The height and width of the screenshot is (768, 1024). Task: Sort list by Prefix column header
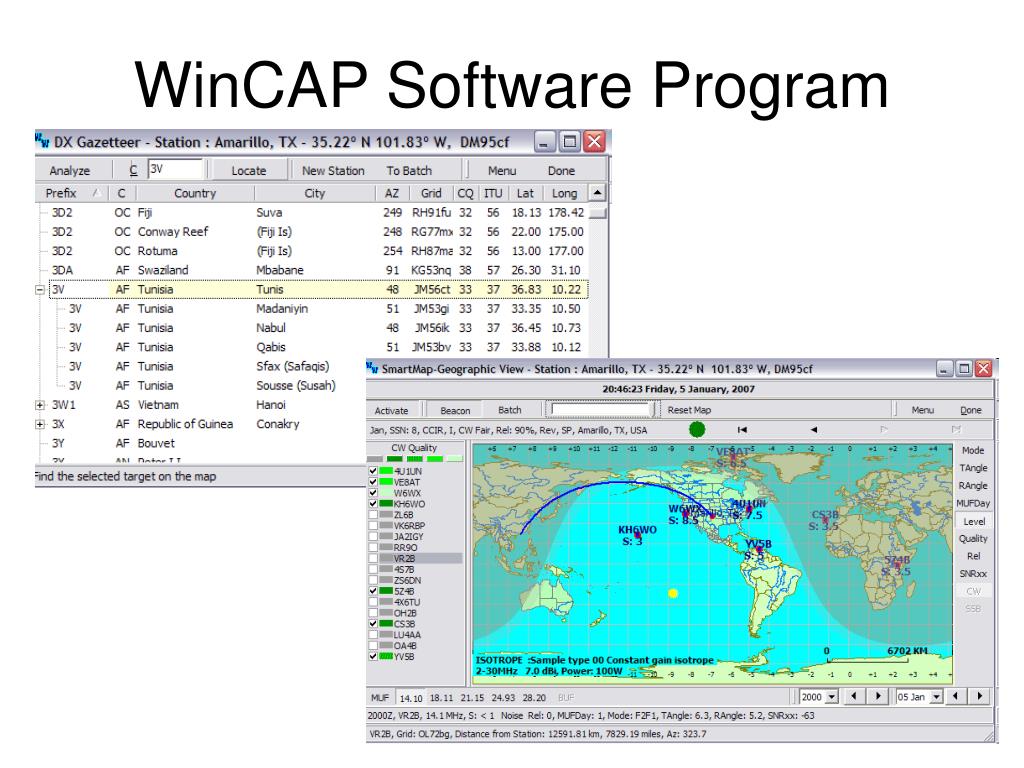pos(71,193)
